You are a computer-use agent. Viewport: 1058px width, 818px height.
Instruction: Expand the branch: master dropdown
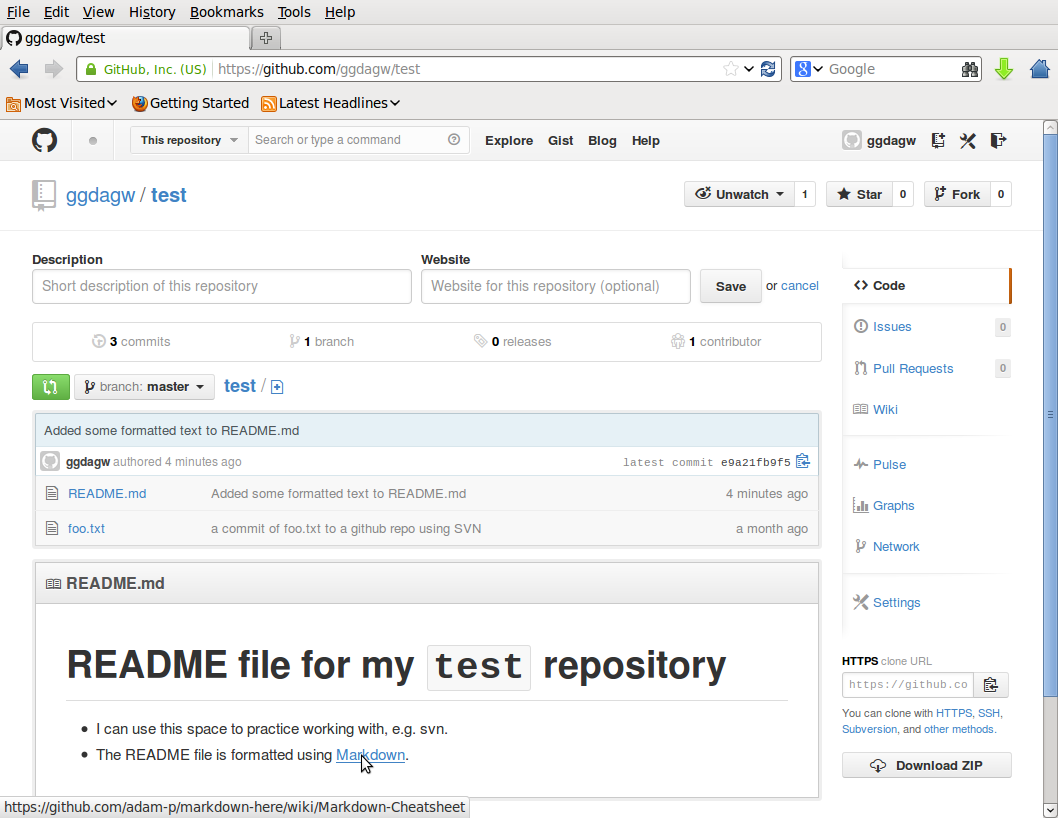144,387
